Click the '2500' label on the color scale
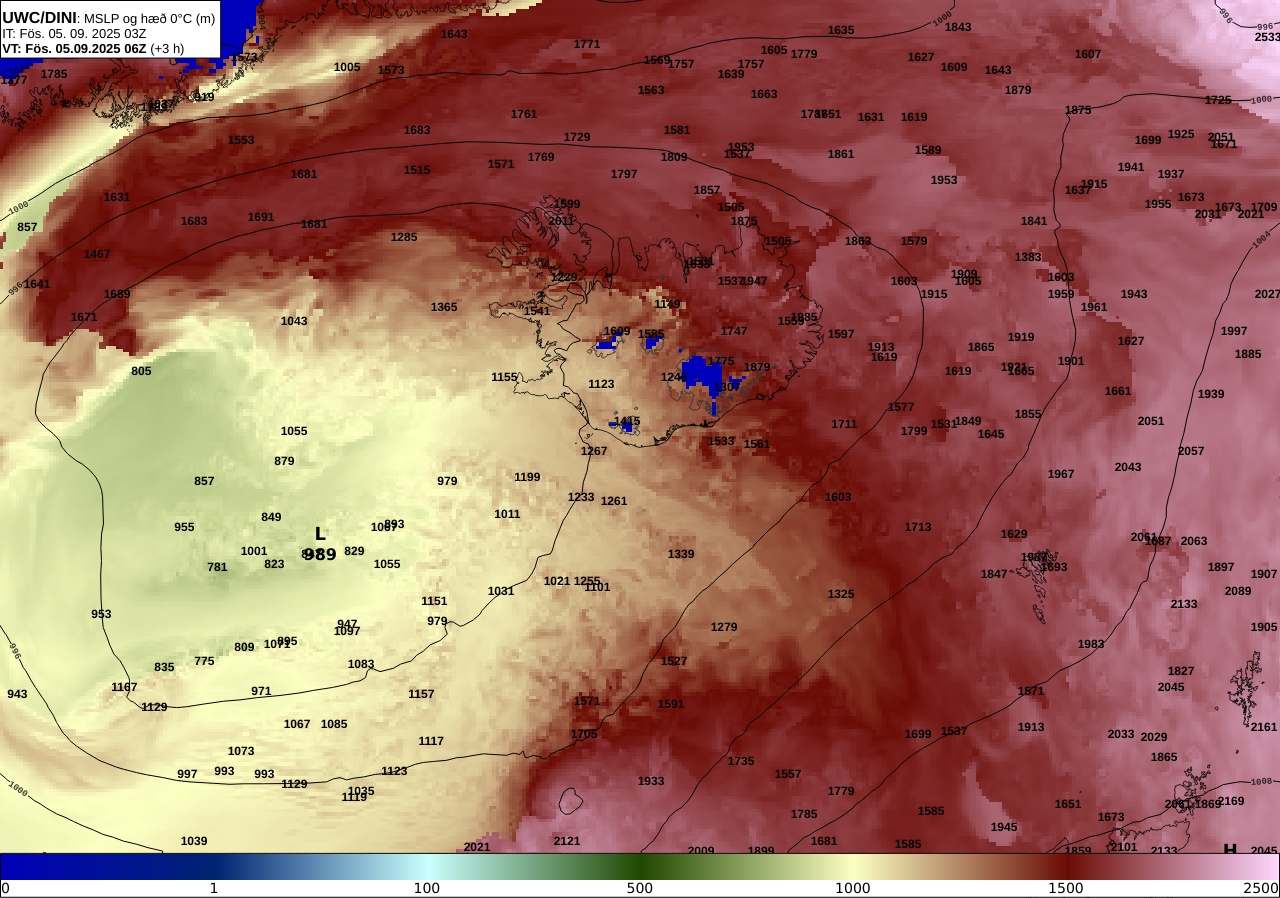 1261,888
